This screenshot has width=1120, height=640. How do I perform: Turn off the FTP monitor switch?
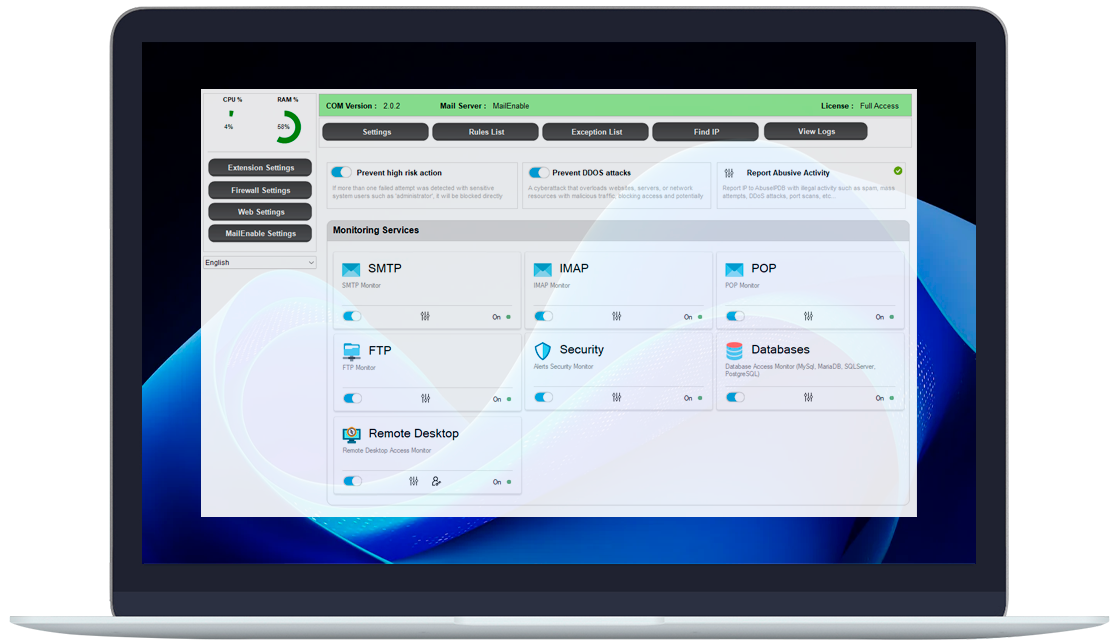click(353, 399)
